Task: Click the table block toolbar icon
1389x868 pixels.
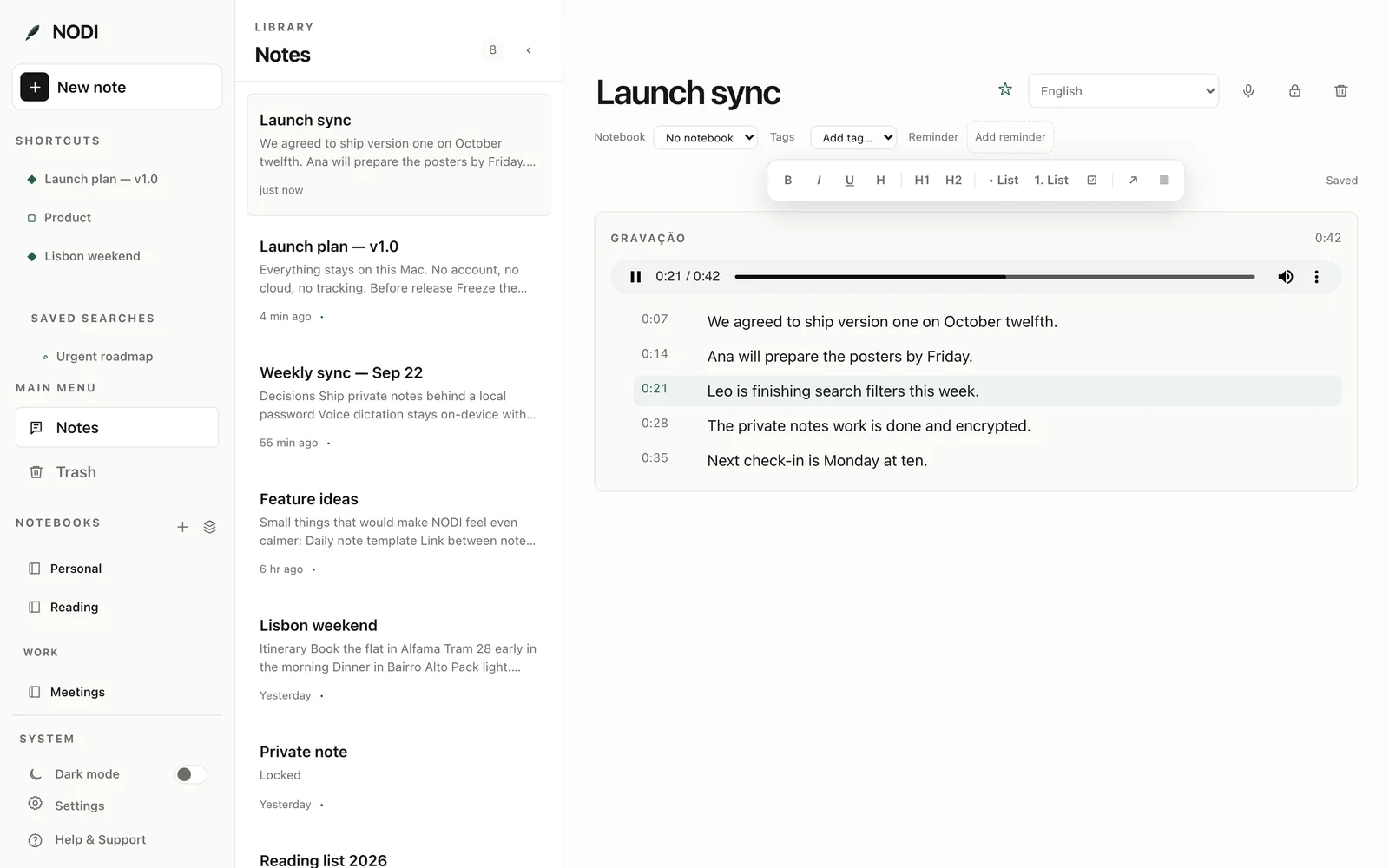Action: point(1164,181)
